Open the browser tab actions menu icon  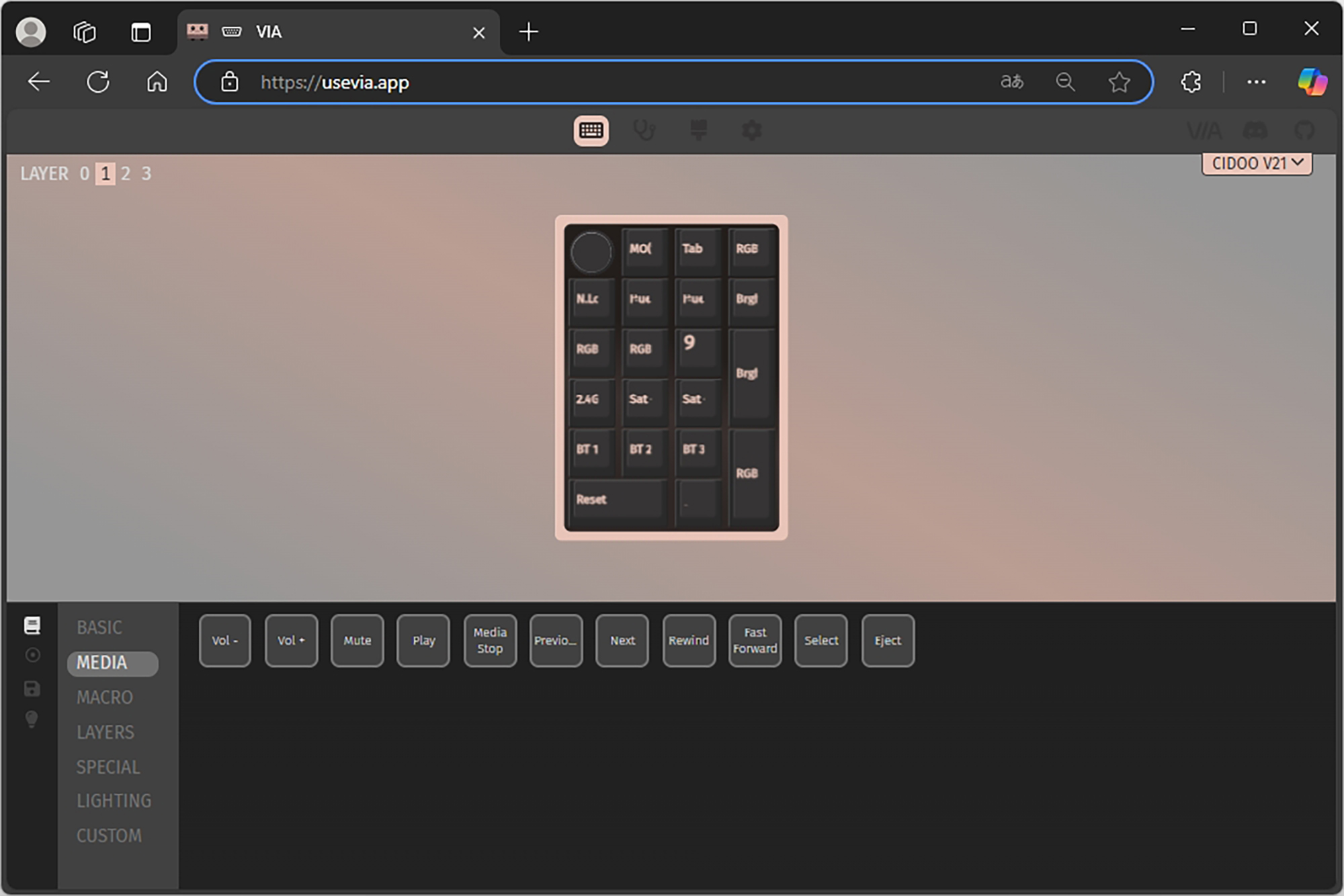click(140, 32)
